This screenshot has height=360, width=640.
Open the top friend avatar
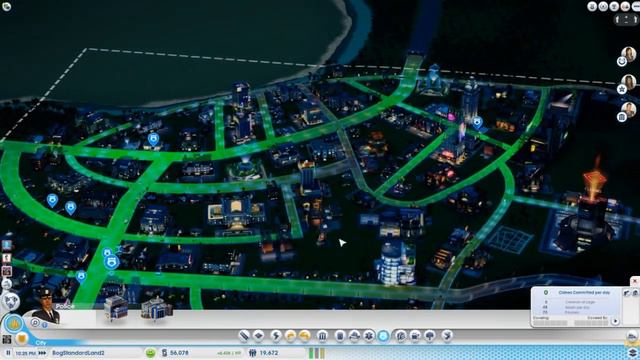click(x=629, y=53)
